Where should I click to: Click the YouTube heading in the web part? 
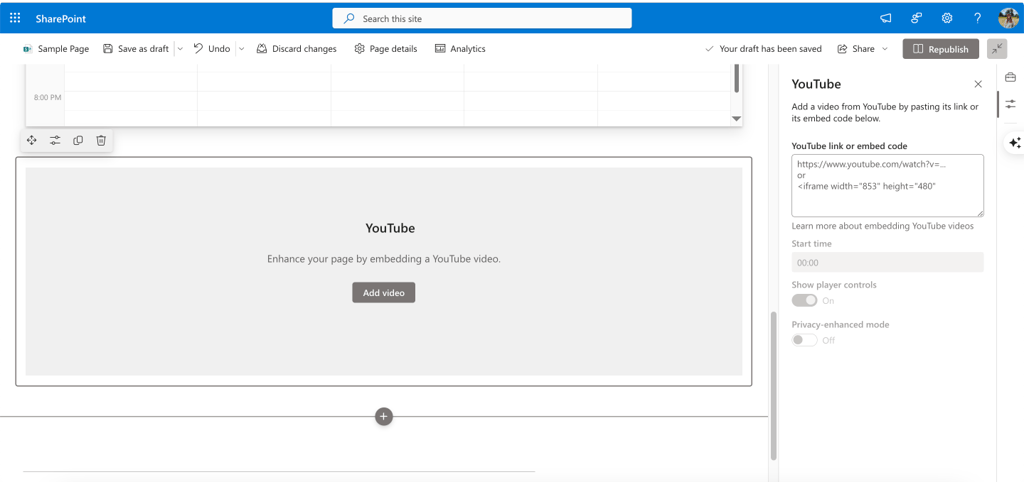[x=390, y=228]
